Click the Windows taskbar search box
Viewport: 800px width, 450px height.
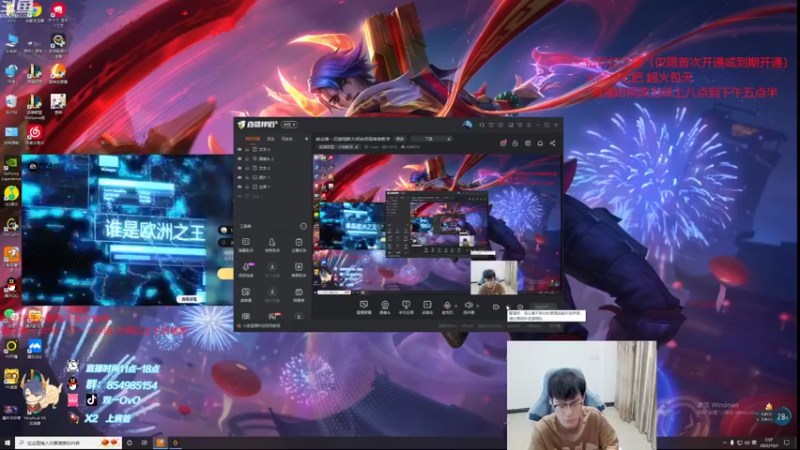click(x=69, y=442)
